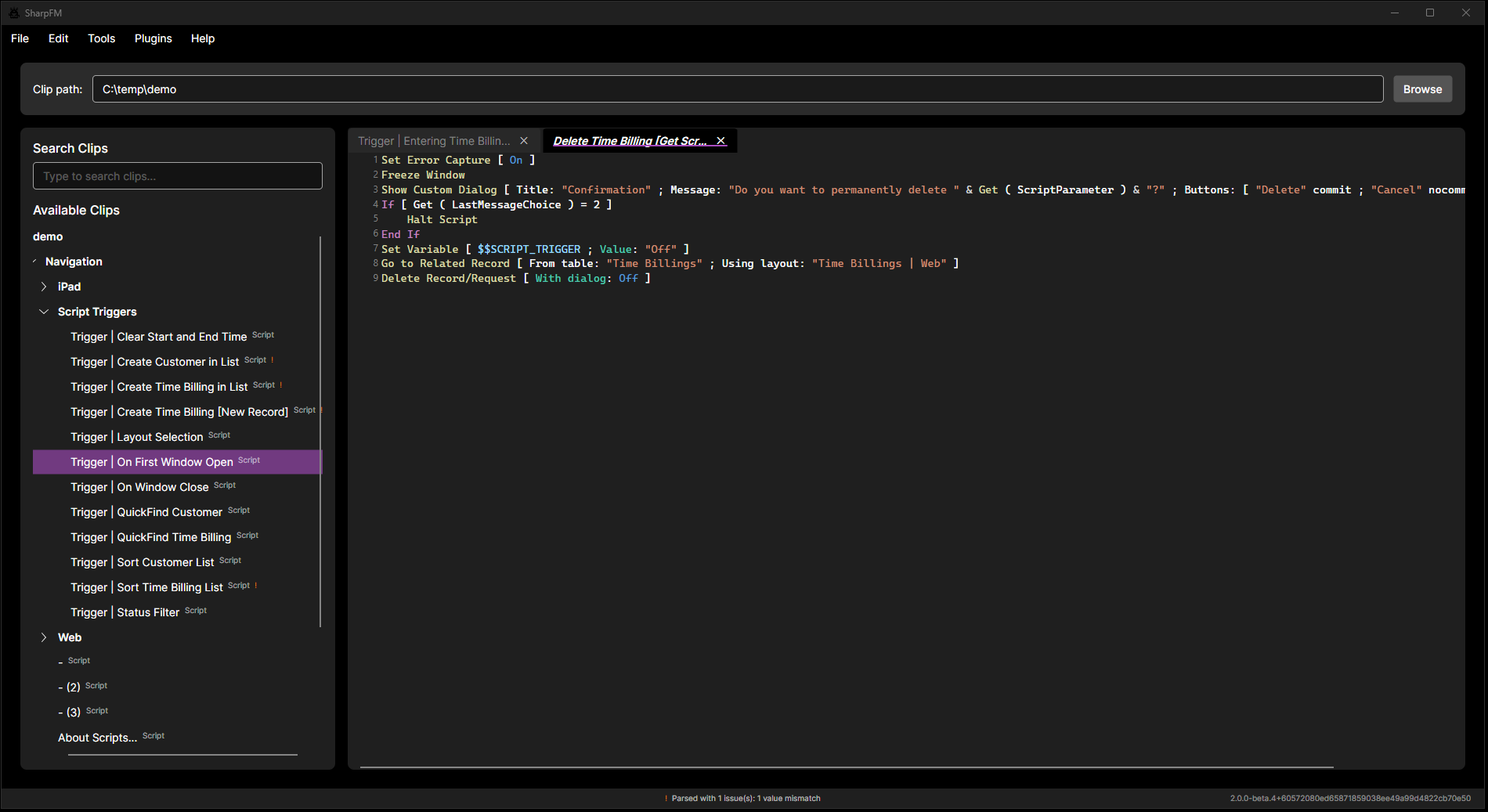This screenshot has width=1488, height=812.
Task: Click the If Get LastMessageChoice line
Action: tap(497, 204)
